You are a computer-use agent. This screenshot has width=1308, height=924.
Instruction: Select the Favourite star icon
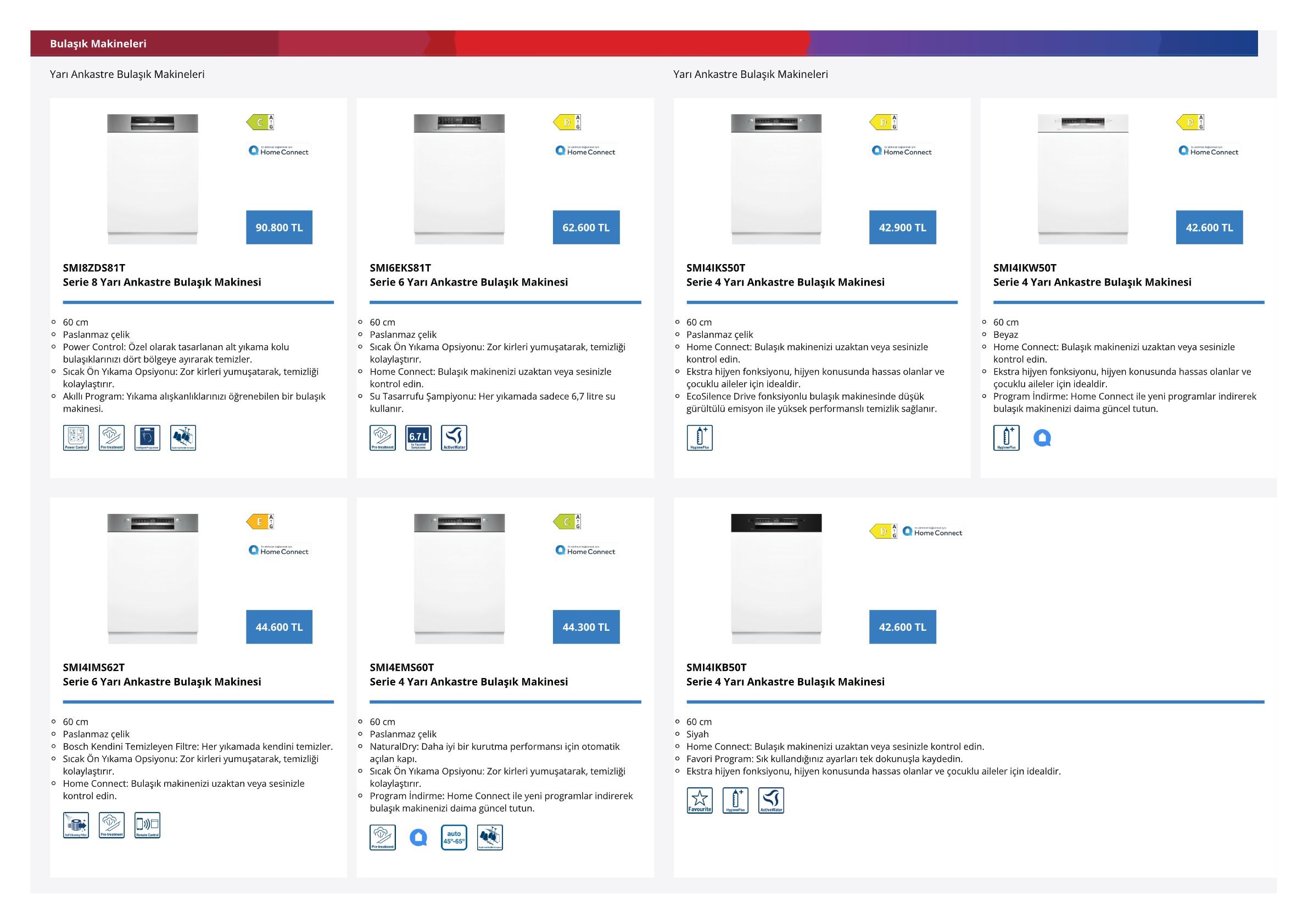tap(700, 800)
